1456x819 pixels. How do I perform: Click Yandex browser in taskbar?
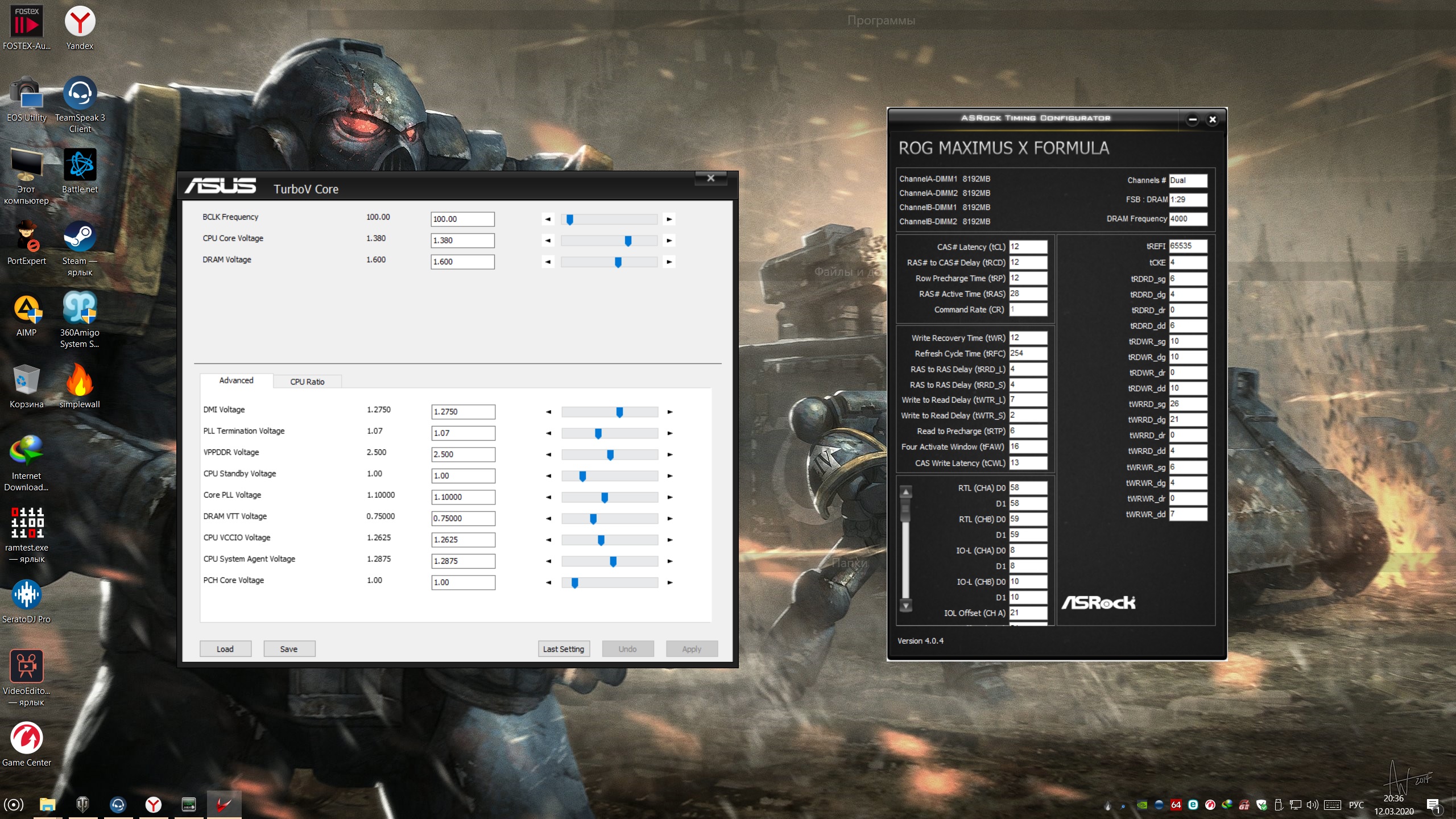point(153,804)
